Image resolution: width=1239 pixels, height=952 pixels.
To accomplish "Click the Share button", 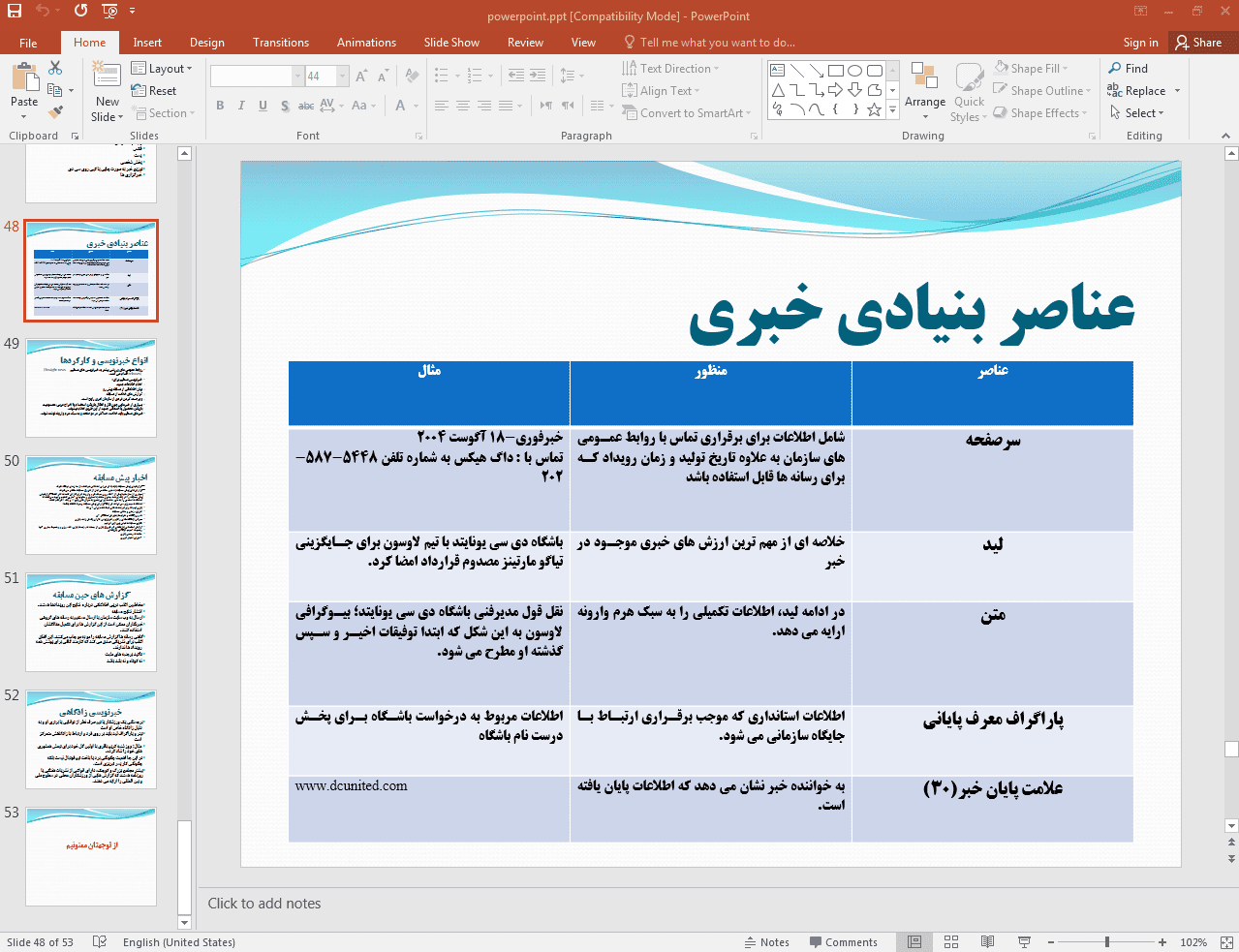I will tap(1199, 43).
